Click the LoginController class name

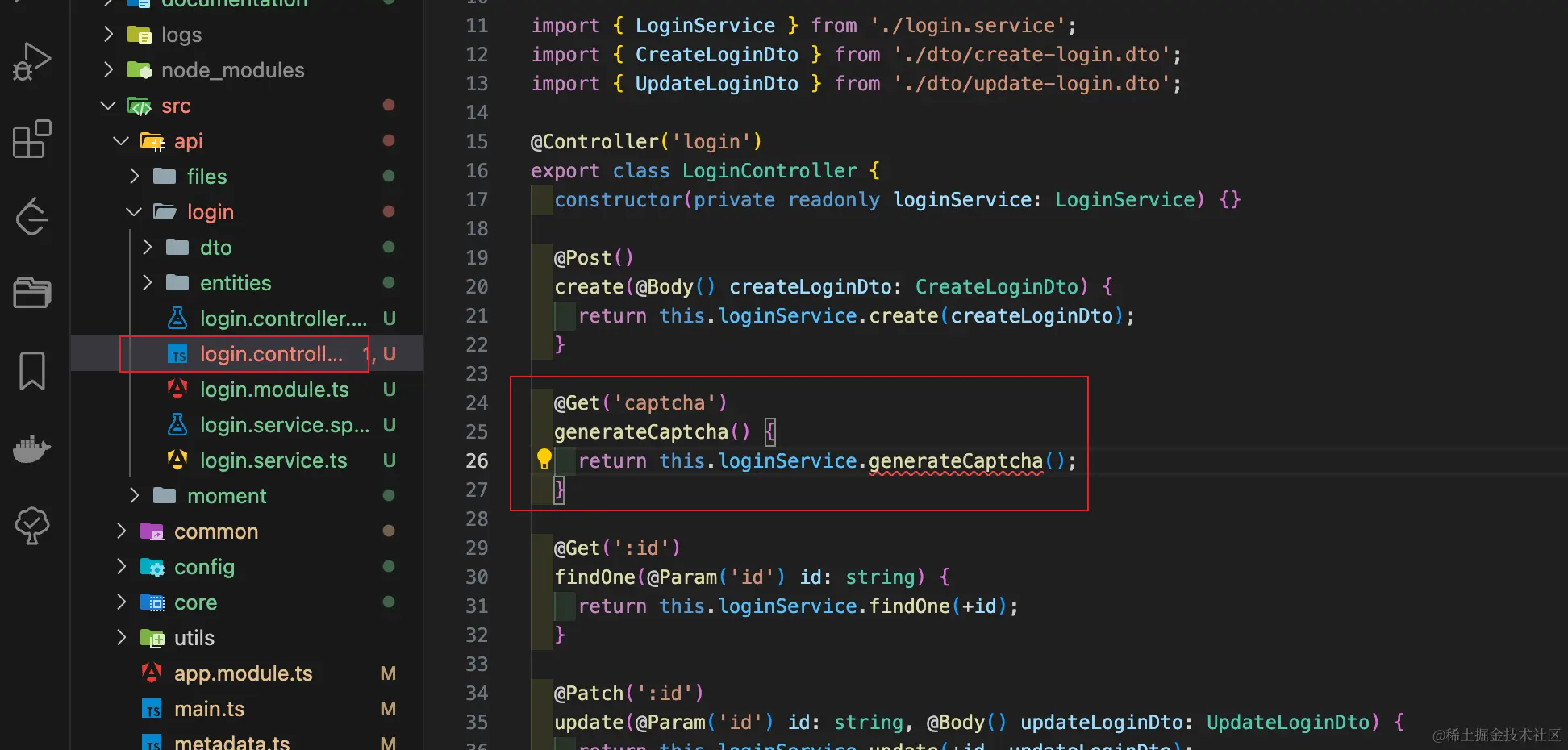[x=769, y=171]
